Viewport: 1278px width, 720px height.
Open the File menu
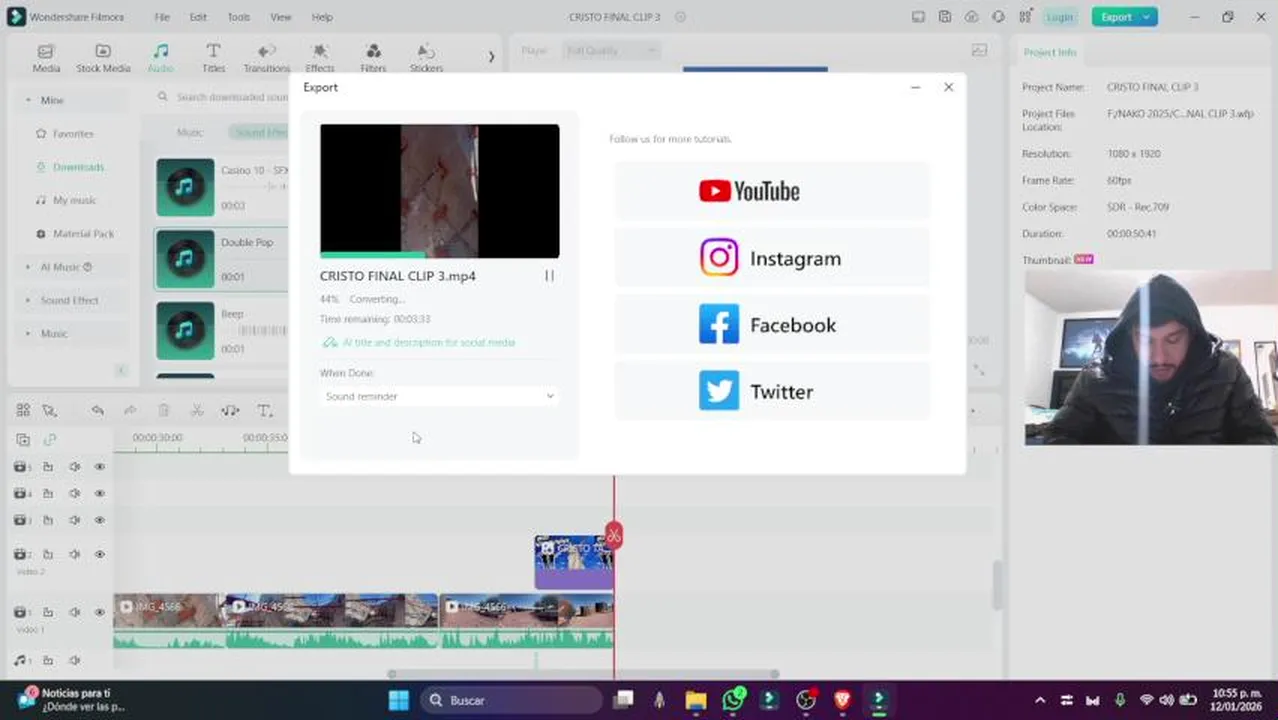[162, 17]
